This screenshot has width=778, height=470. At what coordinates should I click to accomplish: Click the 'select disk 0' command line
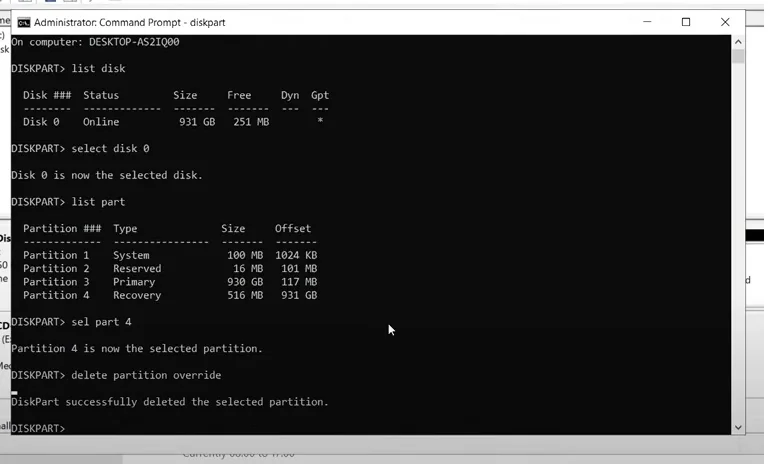click(80, 149)
